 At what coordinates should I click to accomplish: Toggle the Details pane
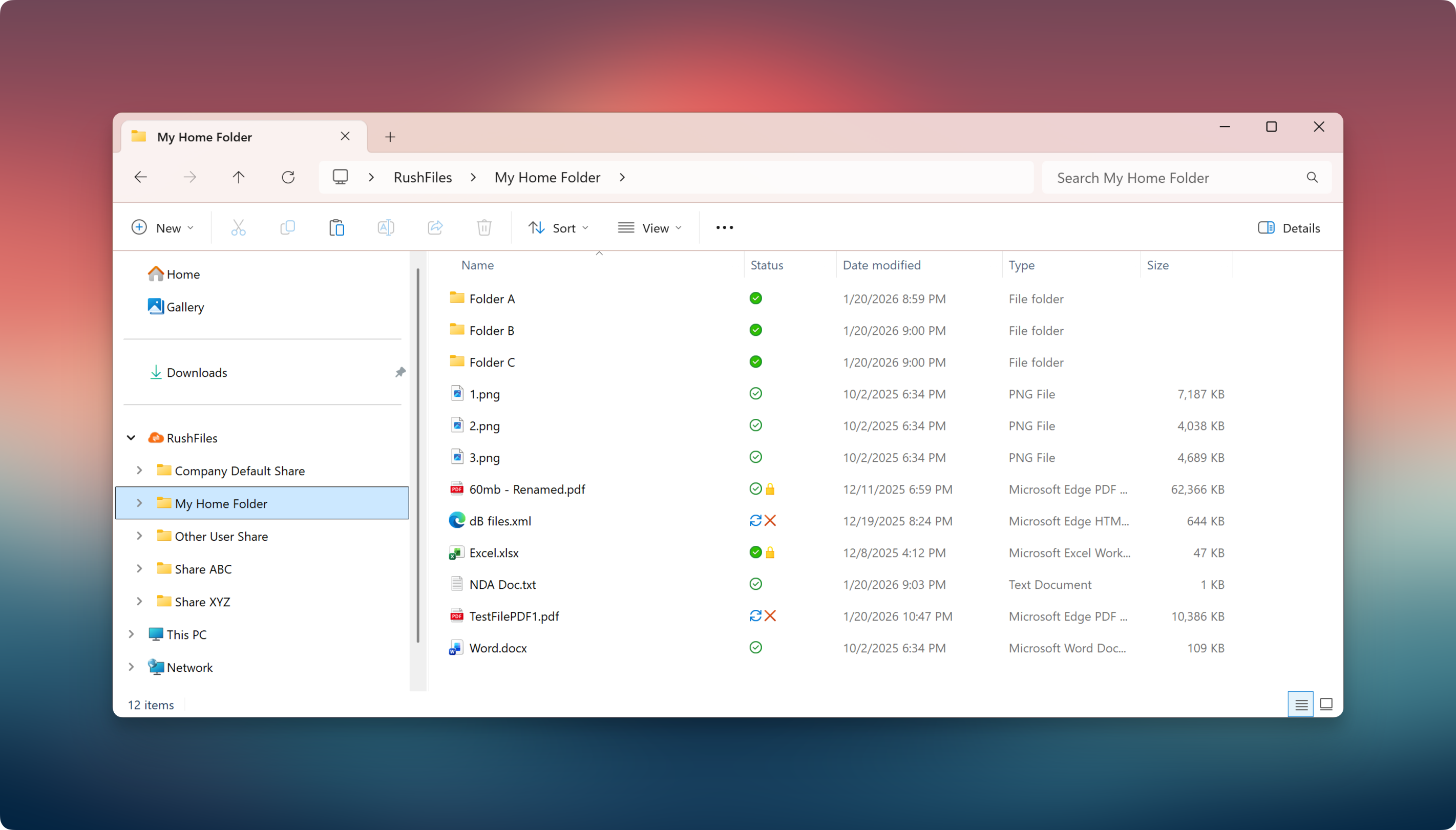tap(1289, 228)
